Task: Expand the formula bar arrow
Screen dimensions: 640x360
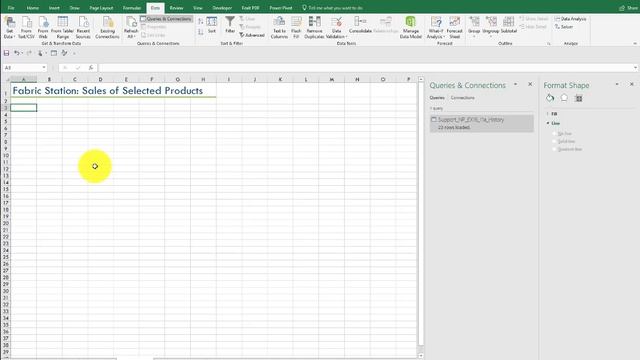Action: pyautogui.click(x=636, y=68)
